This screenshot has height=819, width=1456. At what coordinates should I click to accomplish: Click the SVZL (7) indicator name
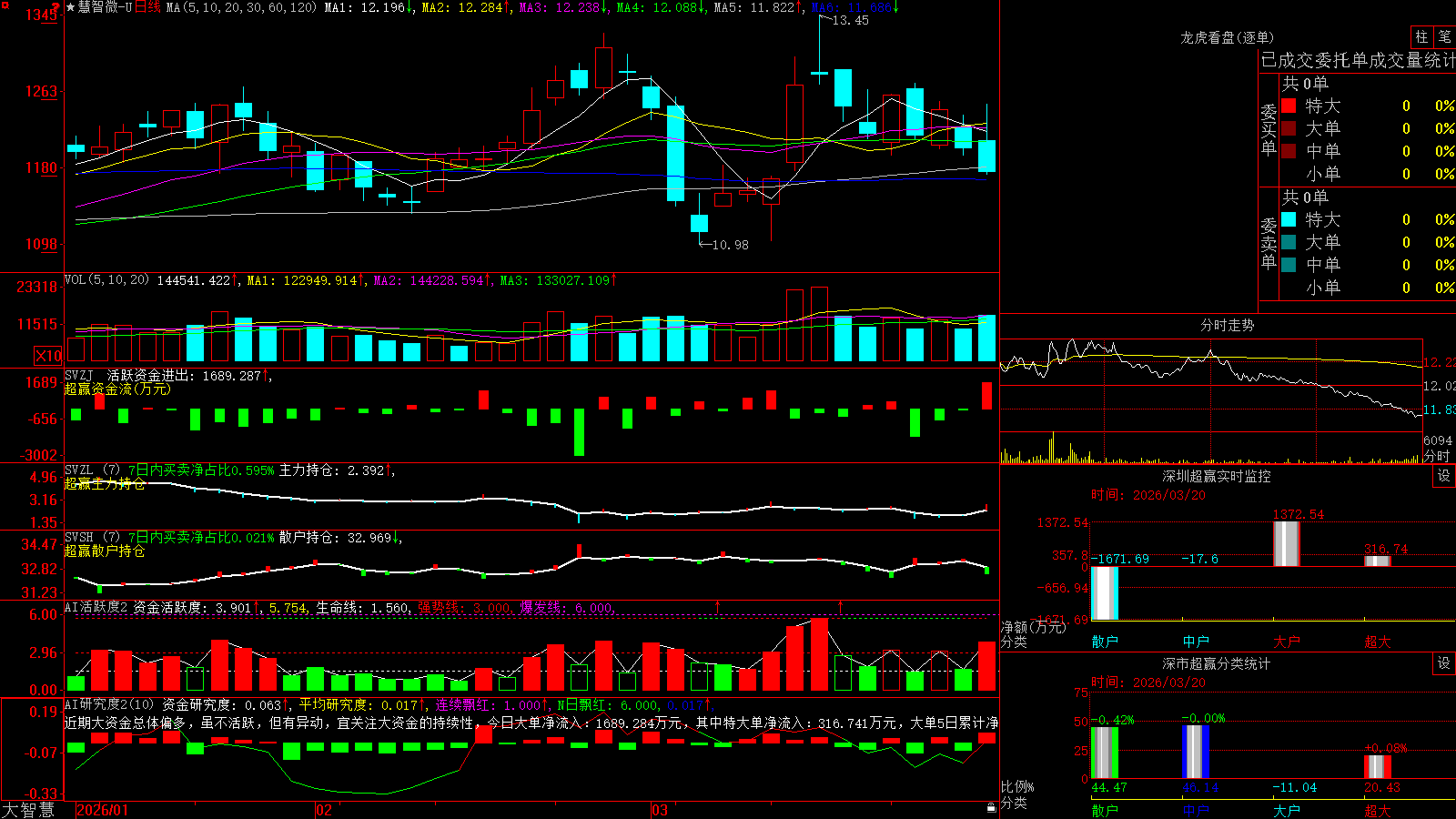(92, 470)
